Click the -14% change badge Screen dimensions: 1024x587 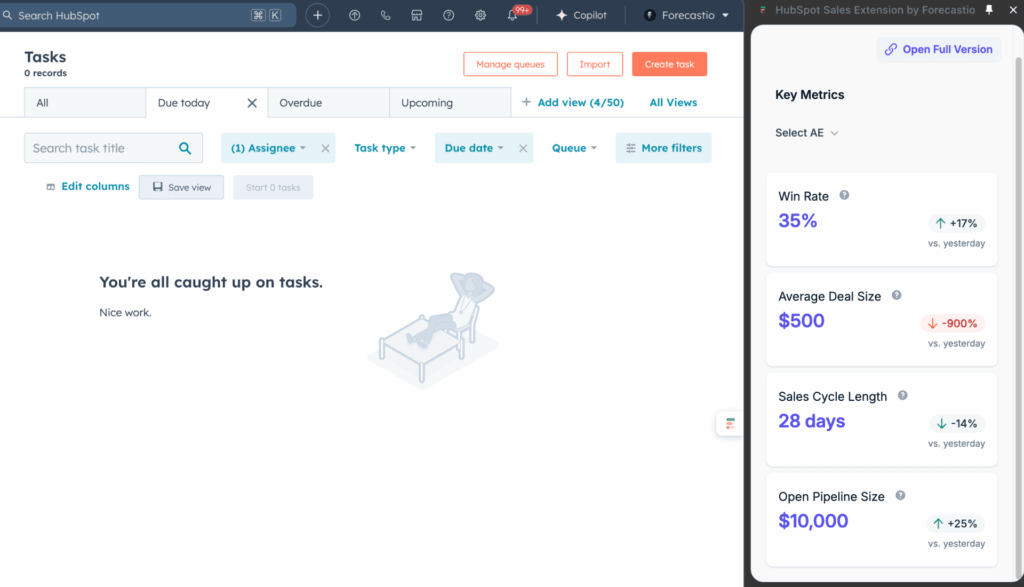click(957, 424)
